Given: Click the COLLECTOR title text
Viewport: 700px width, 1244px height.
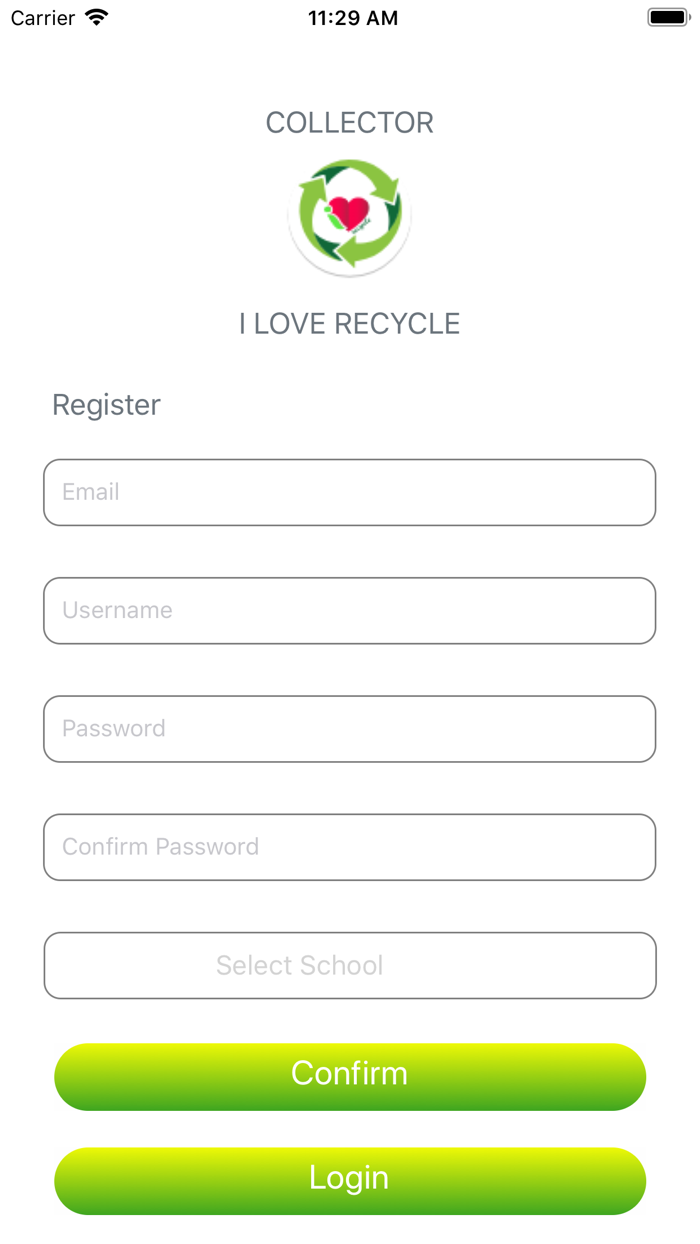Looking at the screenshot, I should click(x=349, y=122).
